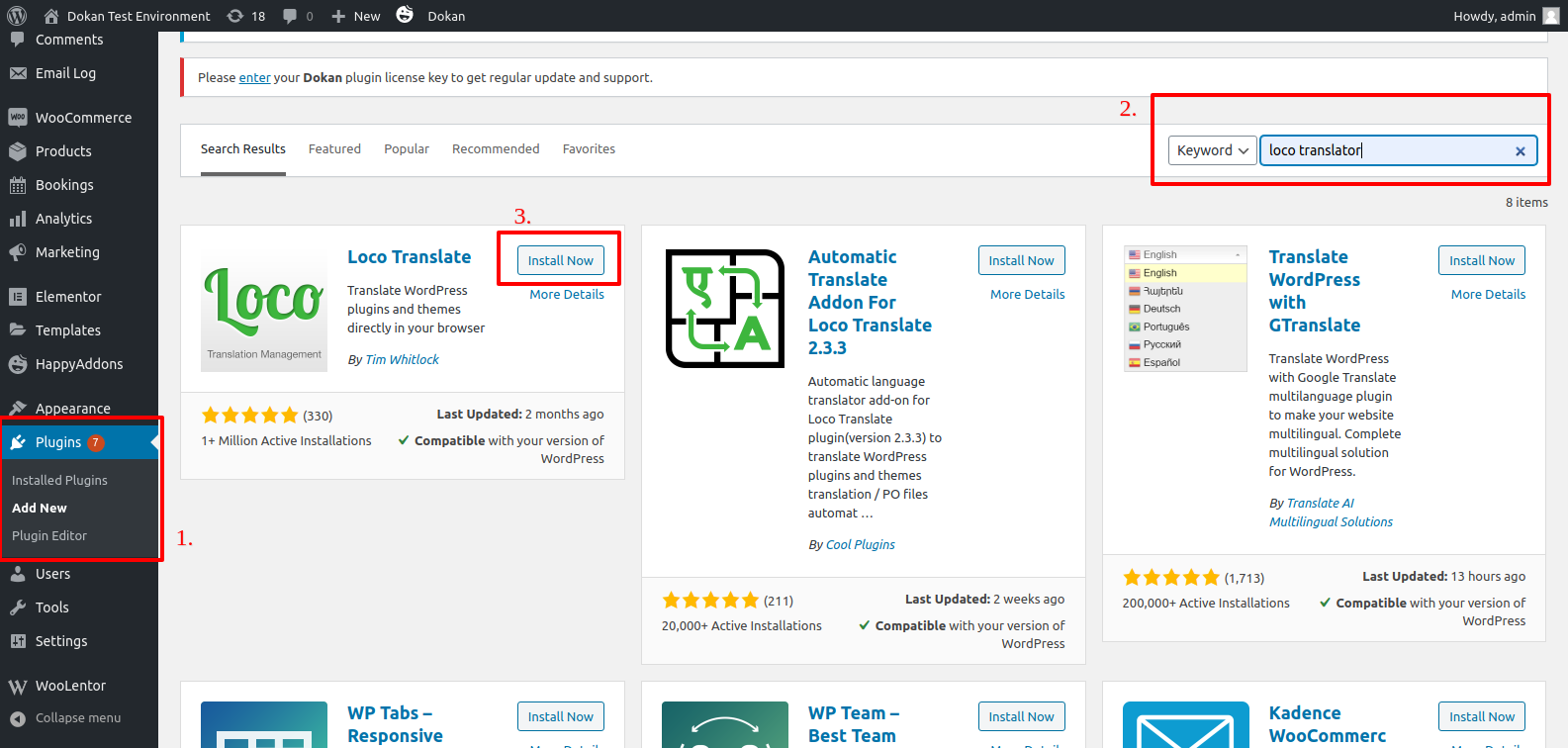This screenshot has width=1568, height=748.
Task: Click the Analytics bar chart icon
Action: tap(18, 219)
